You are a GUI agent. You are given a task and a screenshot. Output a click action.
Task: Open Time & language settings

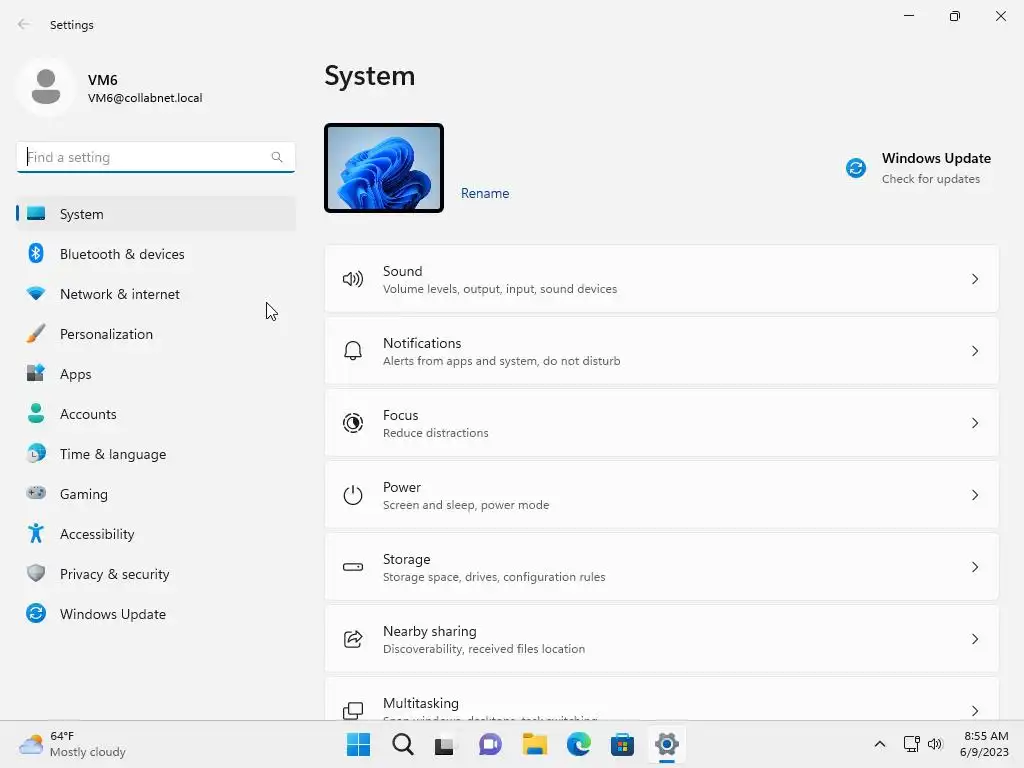[155, 454]
